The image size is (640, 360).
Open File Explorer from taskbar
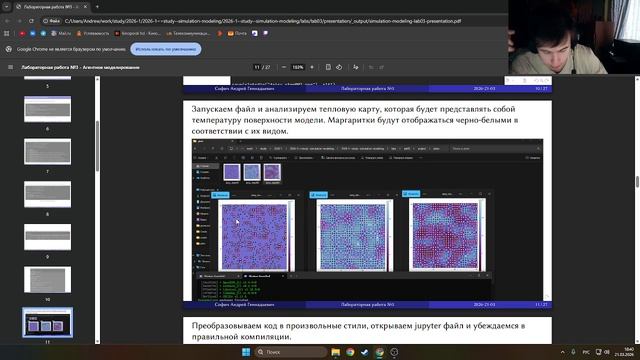point(336,352)
